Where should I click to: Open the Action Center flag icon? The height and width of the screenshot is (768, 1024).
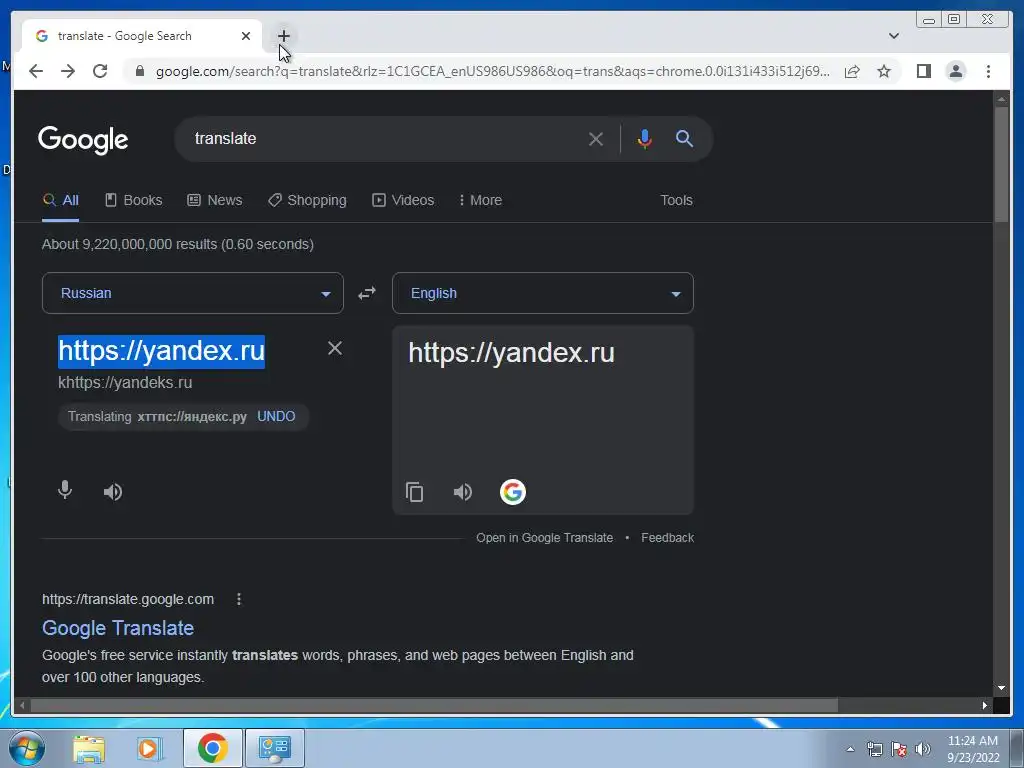point(899,749)
